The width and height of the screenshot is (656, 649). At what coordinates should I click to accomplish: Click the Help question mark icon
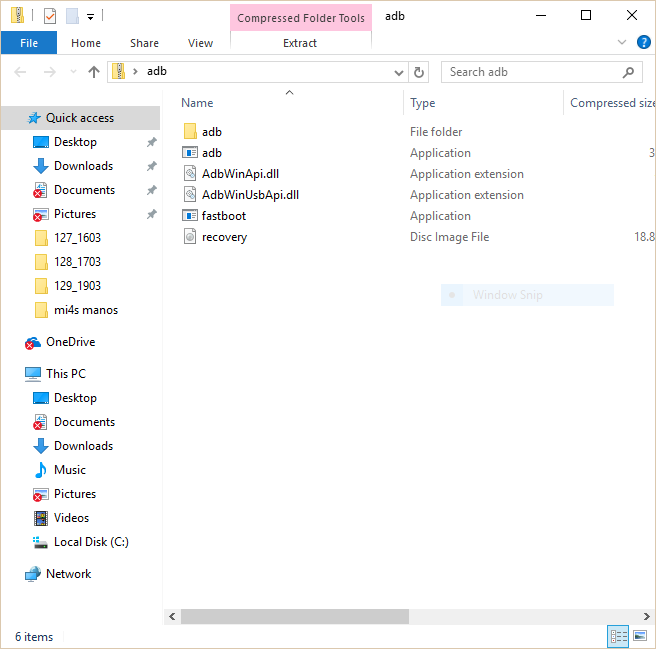[644, 42]
